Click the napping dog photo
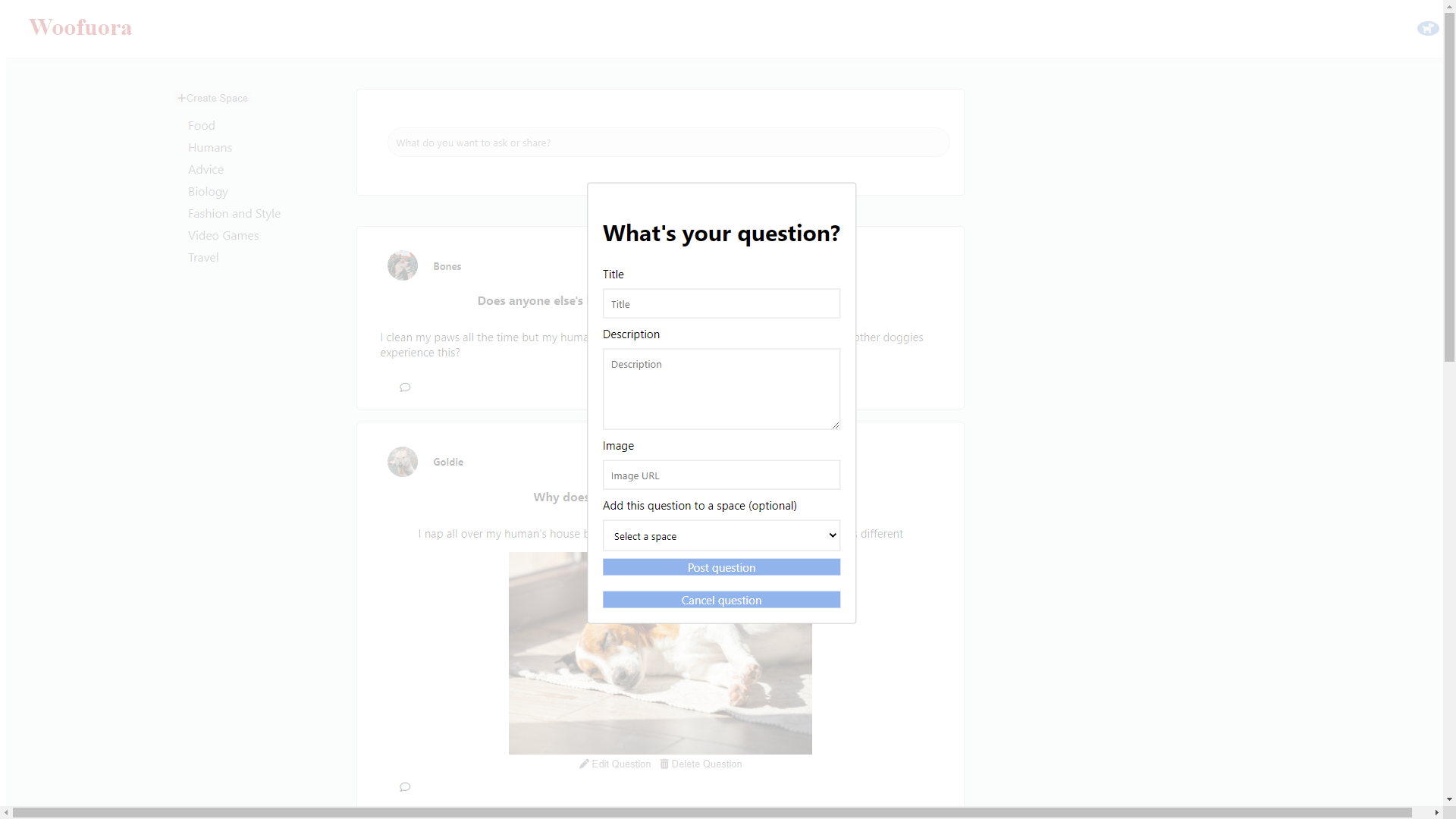 [x=660, y=682]
